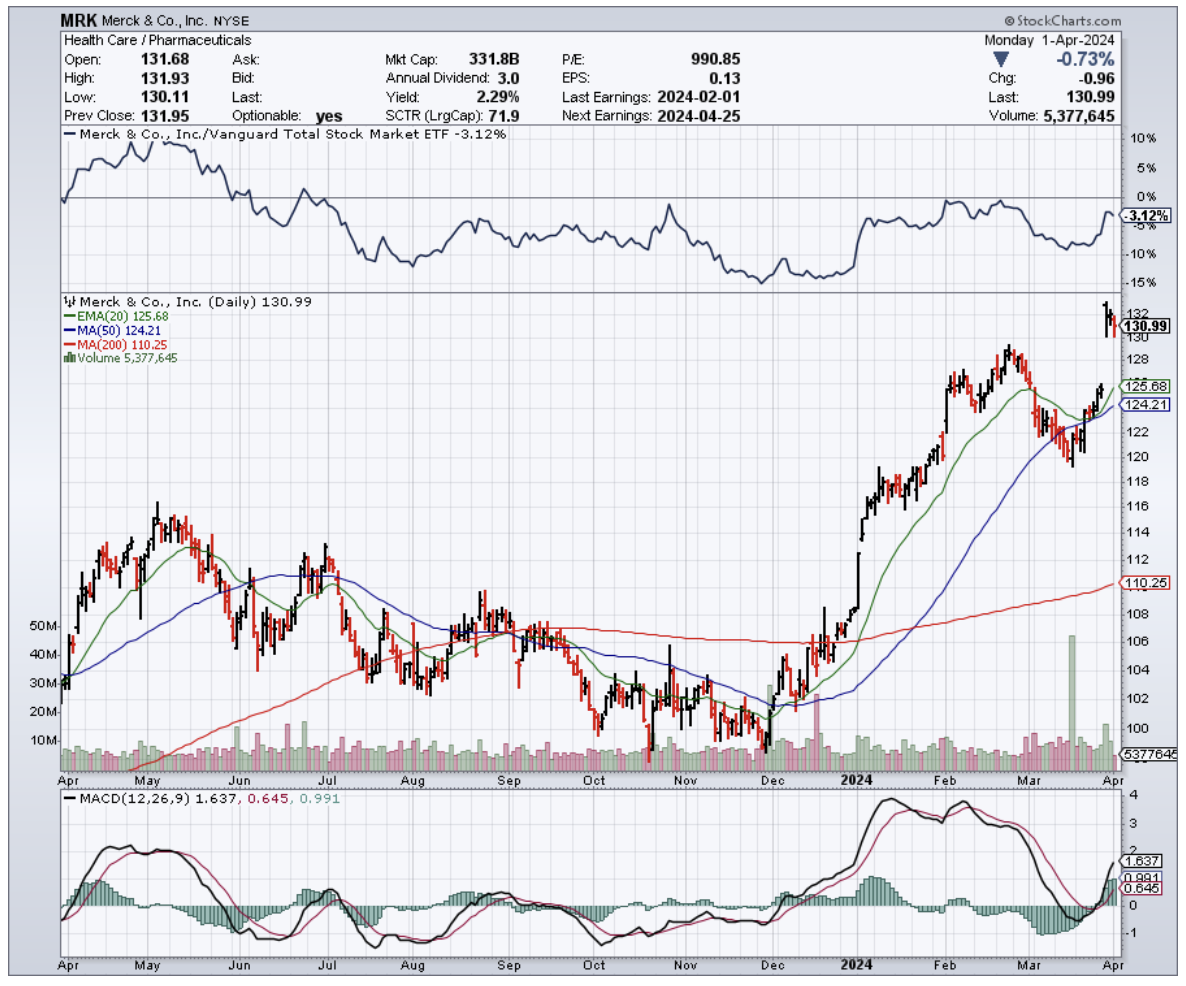The width and height of the screenshot is (1186, 986).
Task: Click the green EMA(20) legend line marker
Action: click(x=68, y=316)
